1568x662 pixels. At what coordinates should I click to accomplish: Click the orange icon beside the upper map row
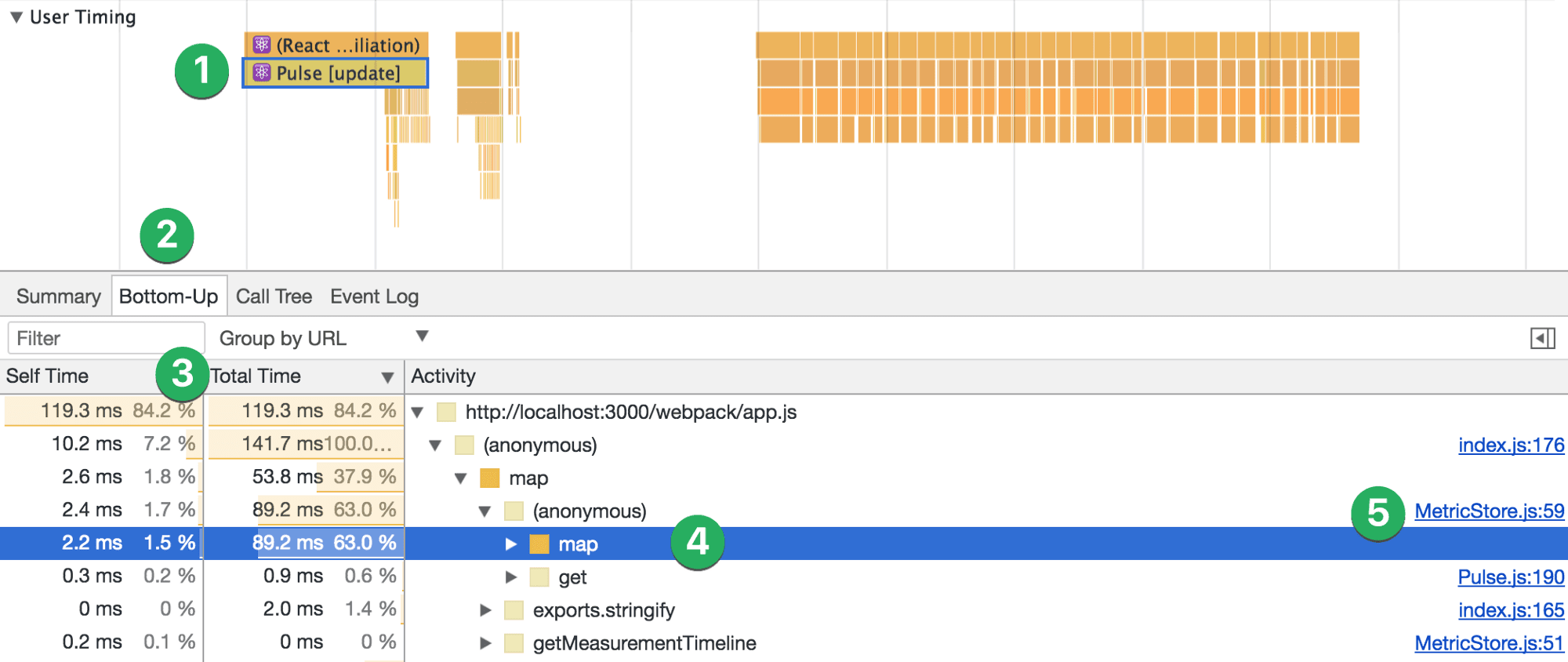pos(489,478)
